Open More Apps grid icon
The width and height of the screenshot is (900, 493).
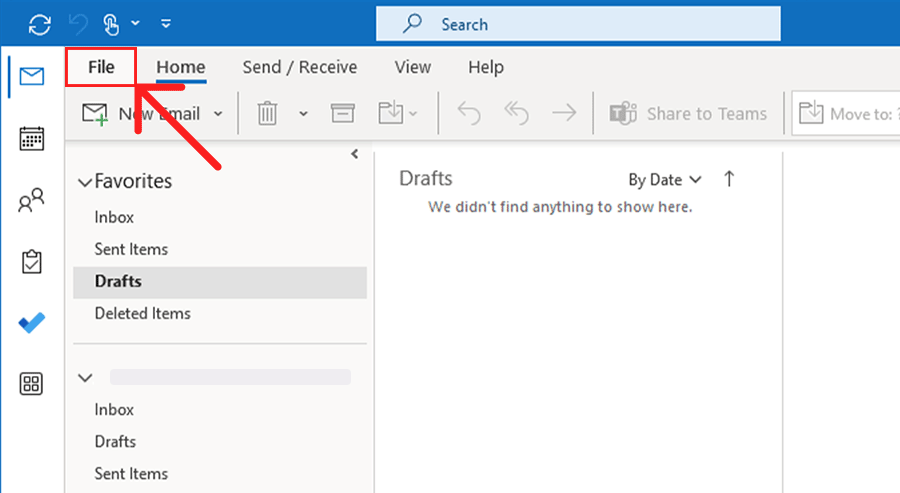coord(31,383)
